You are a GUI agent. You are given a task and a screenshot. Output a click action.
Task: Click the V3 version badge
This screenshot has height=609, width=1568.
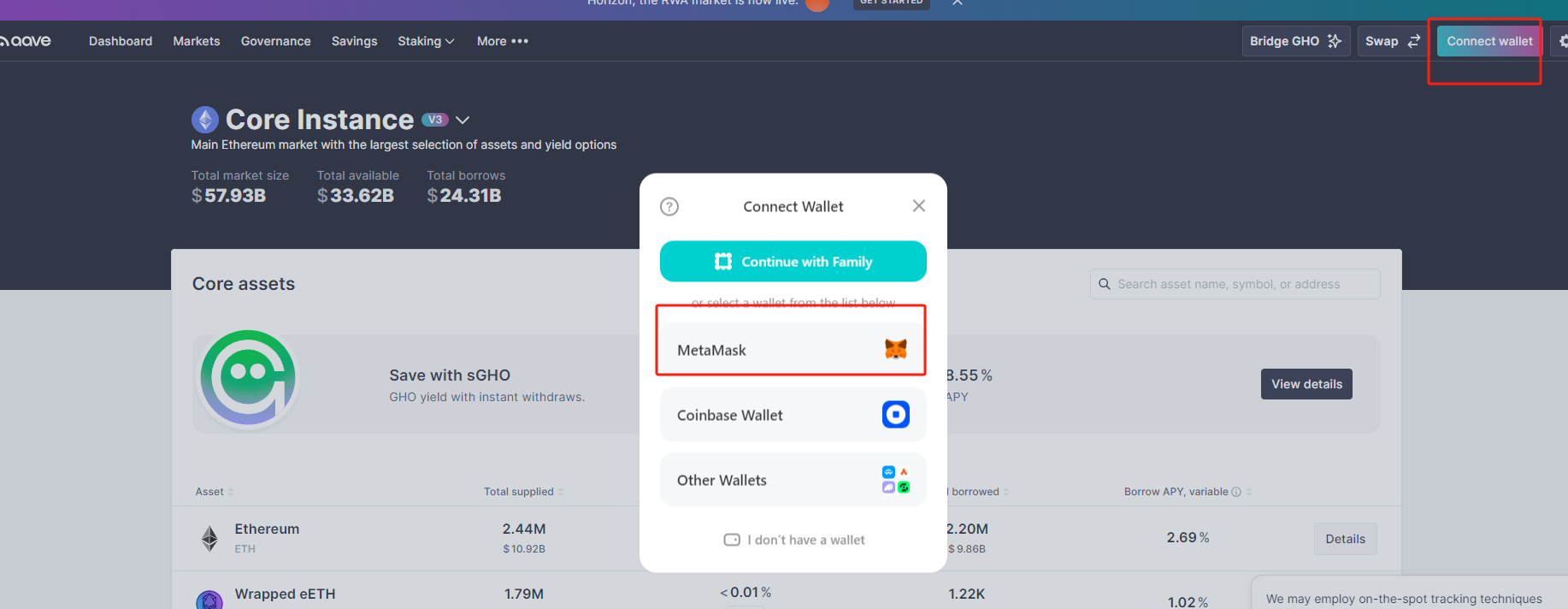pos(434,120)
